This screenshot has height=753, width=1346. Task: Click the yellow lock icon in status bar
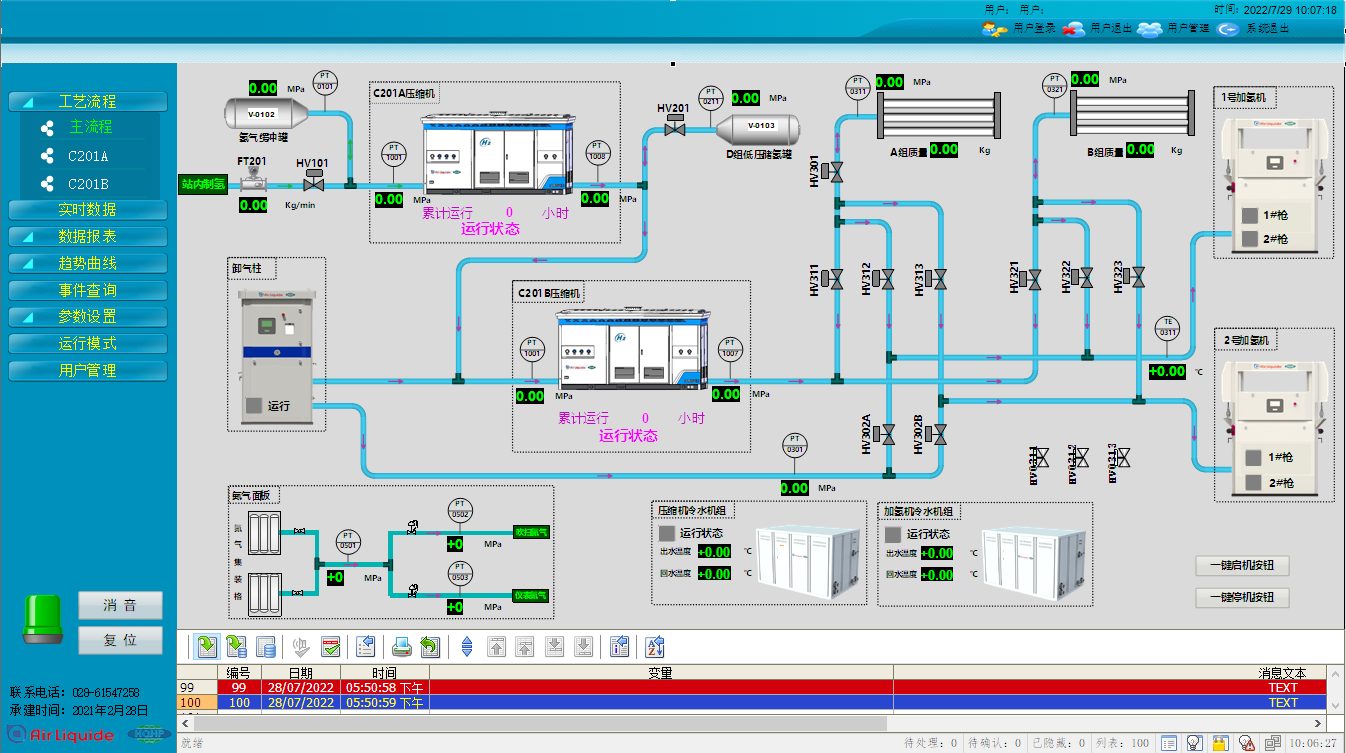[x=1220, y=743]
